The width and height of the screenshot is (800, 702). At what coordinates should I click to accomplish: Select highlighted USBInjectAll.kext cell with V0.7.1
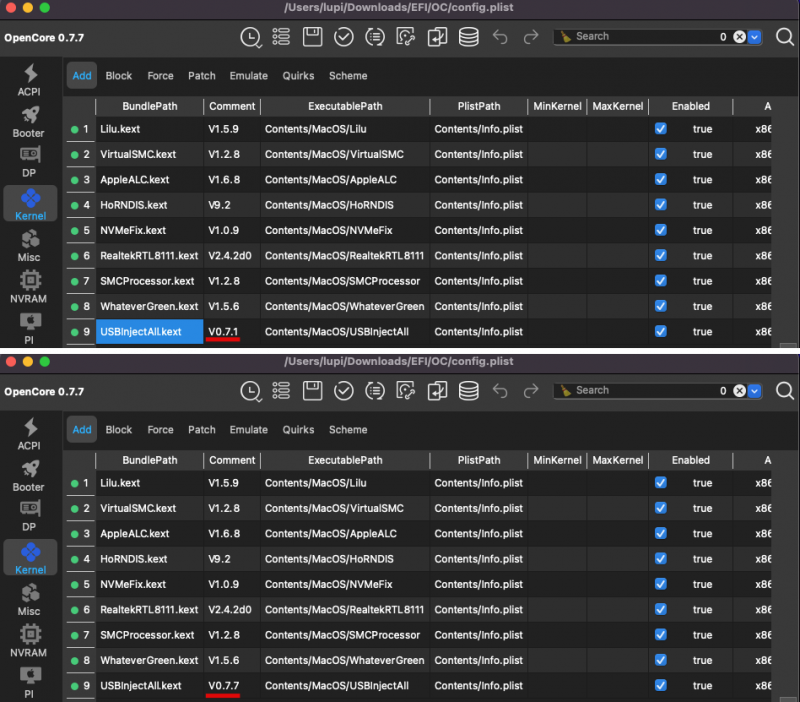tap(150, 331)
